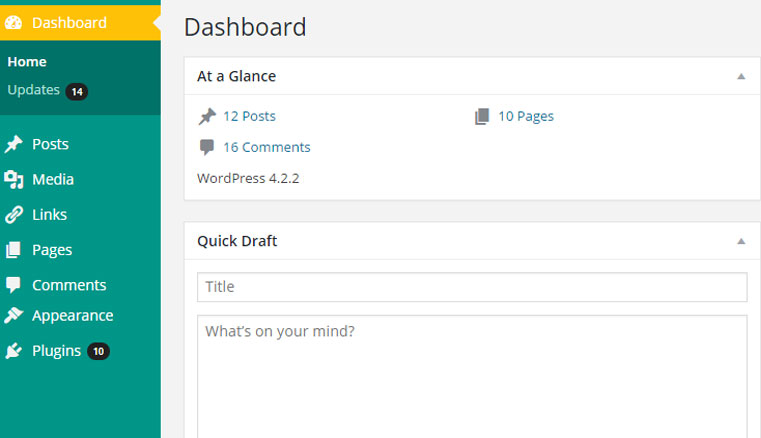
Task: Click the Links chain icon
Action: [14, 215]
